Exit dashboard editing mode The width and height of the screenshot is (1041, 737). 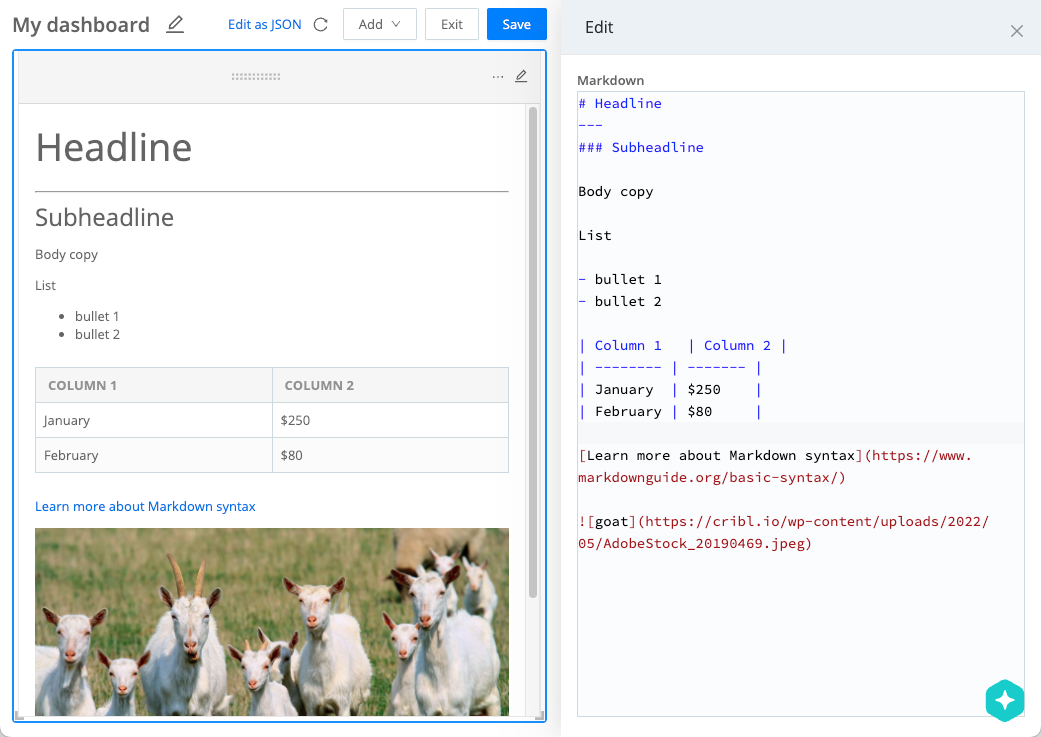click(451, 24)
